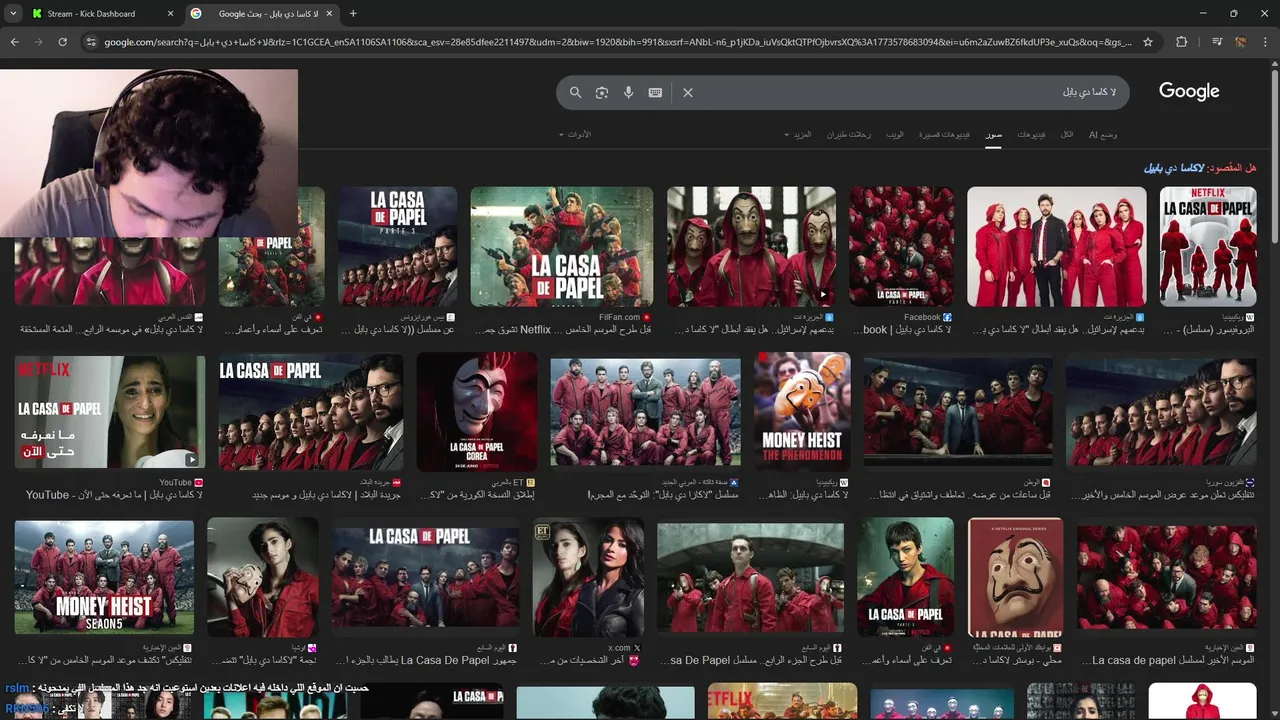The width and height of the screenshot is (1280, 720).
Task: Open site information icon beside URL
Action: coord(91,42)
